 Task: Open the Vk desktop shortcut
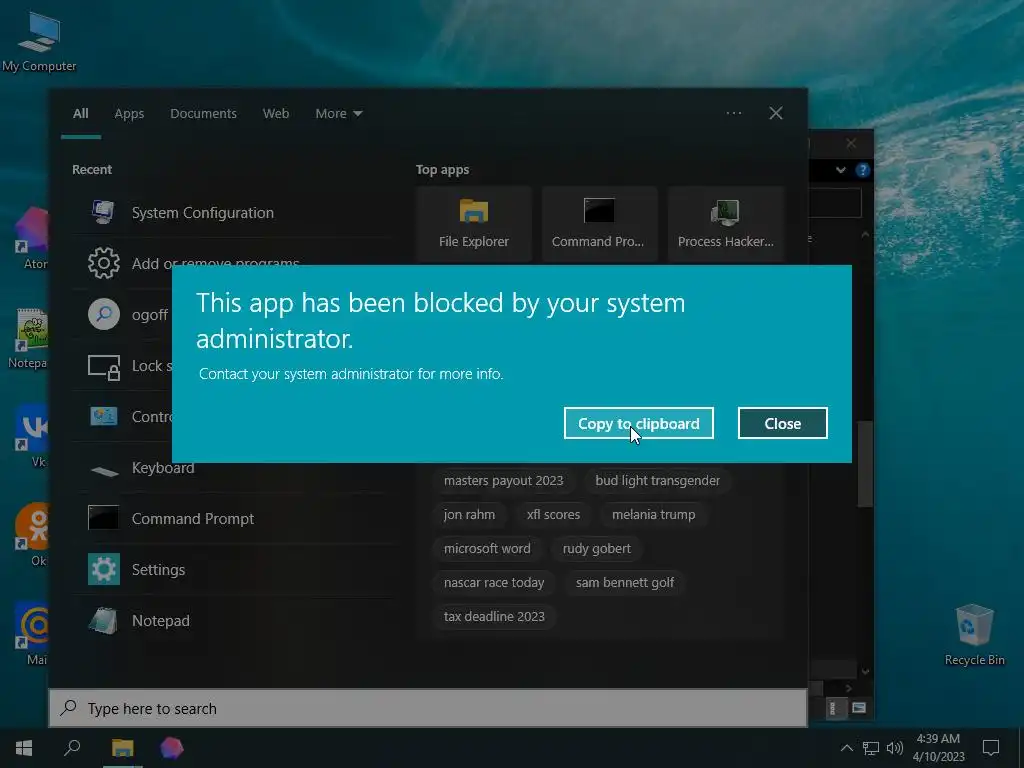(33, 436)
